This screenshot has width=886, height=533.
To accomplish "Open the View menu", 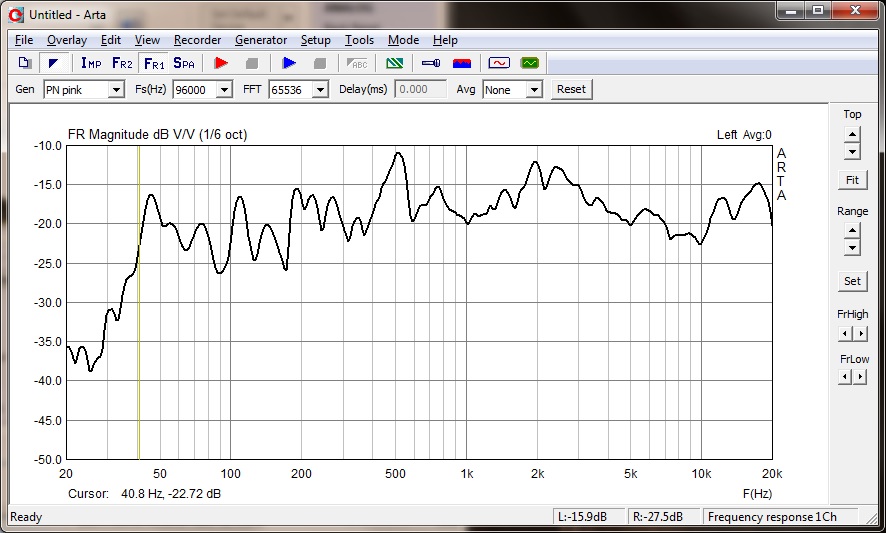I will click(147, 40).
